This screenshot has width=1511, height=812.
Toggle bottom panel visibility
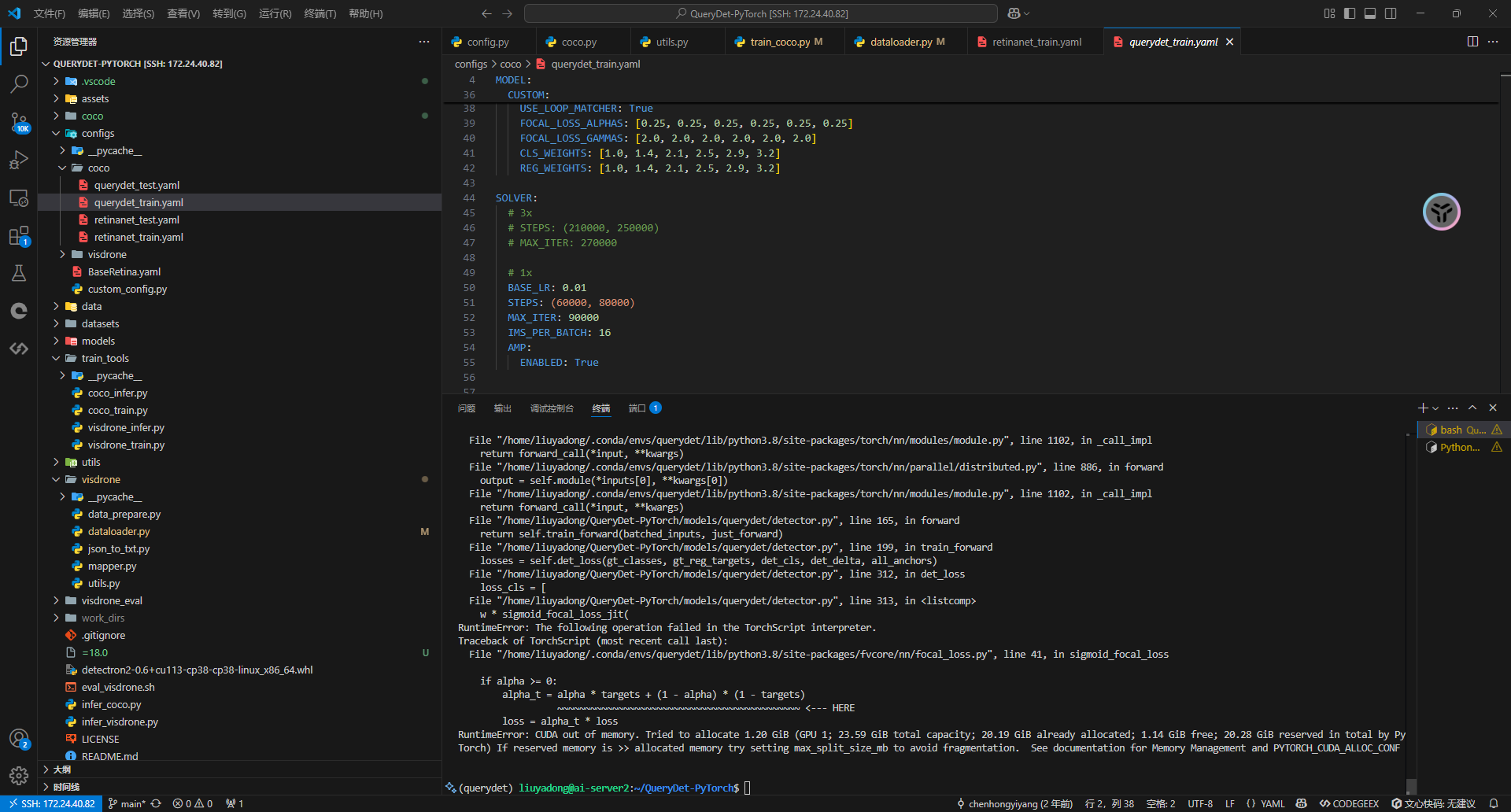(x=1370, y=13)
